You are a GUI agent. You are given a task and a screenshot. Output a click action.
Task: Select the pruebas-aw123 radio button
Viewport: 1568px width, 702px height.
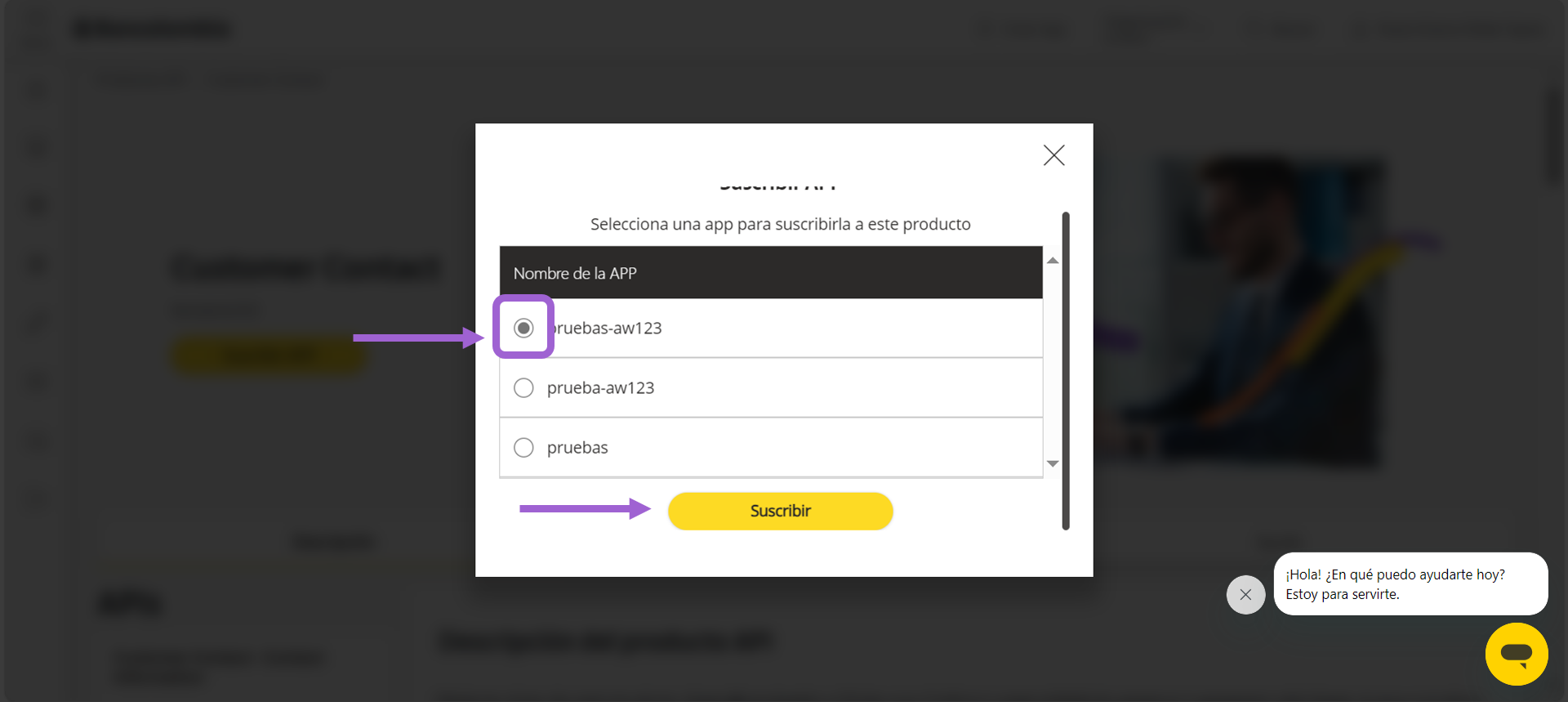523,328
